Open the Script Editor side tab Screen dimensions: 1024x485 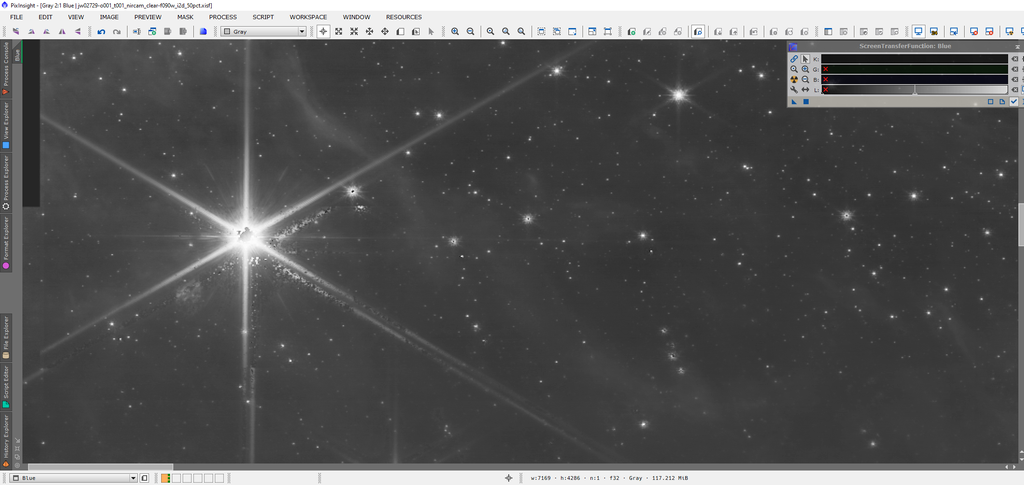6,386
